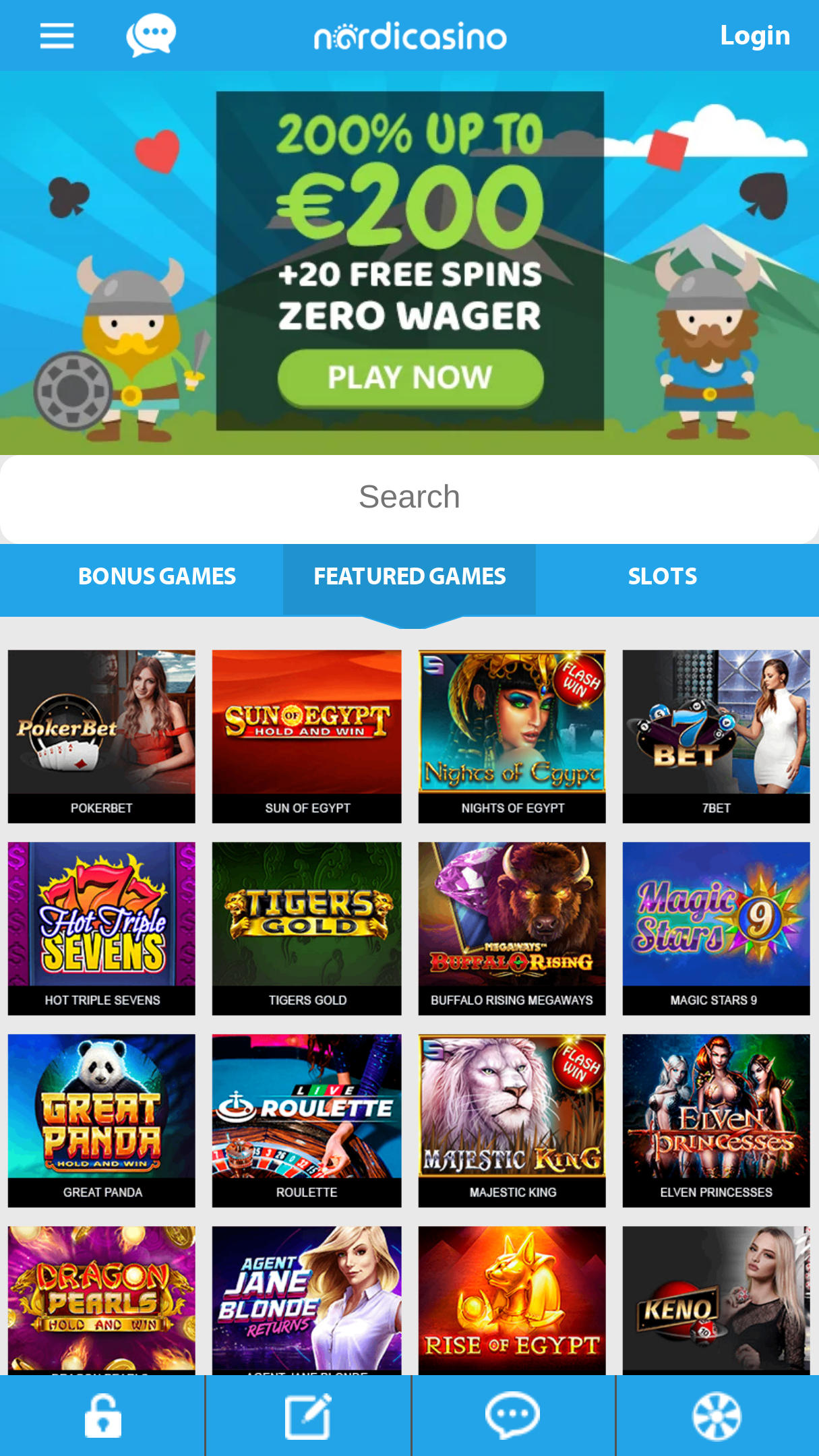Open Magic Stars 9 game tile

[716, 928]
